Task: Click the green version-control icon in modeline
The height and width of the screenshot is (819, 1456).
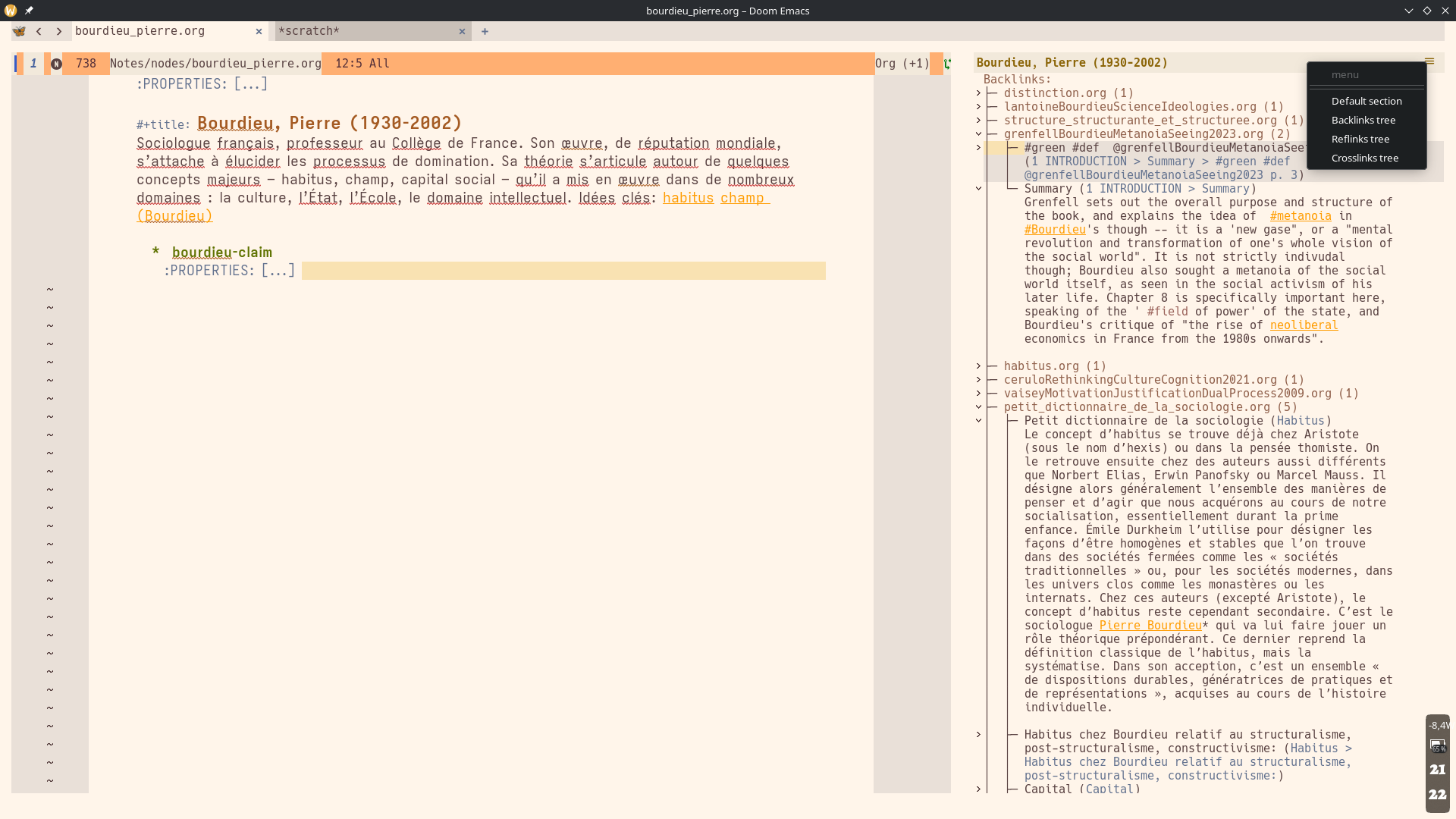Action: tap(947, 64)
